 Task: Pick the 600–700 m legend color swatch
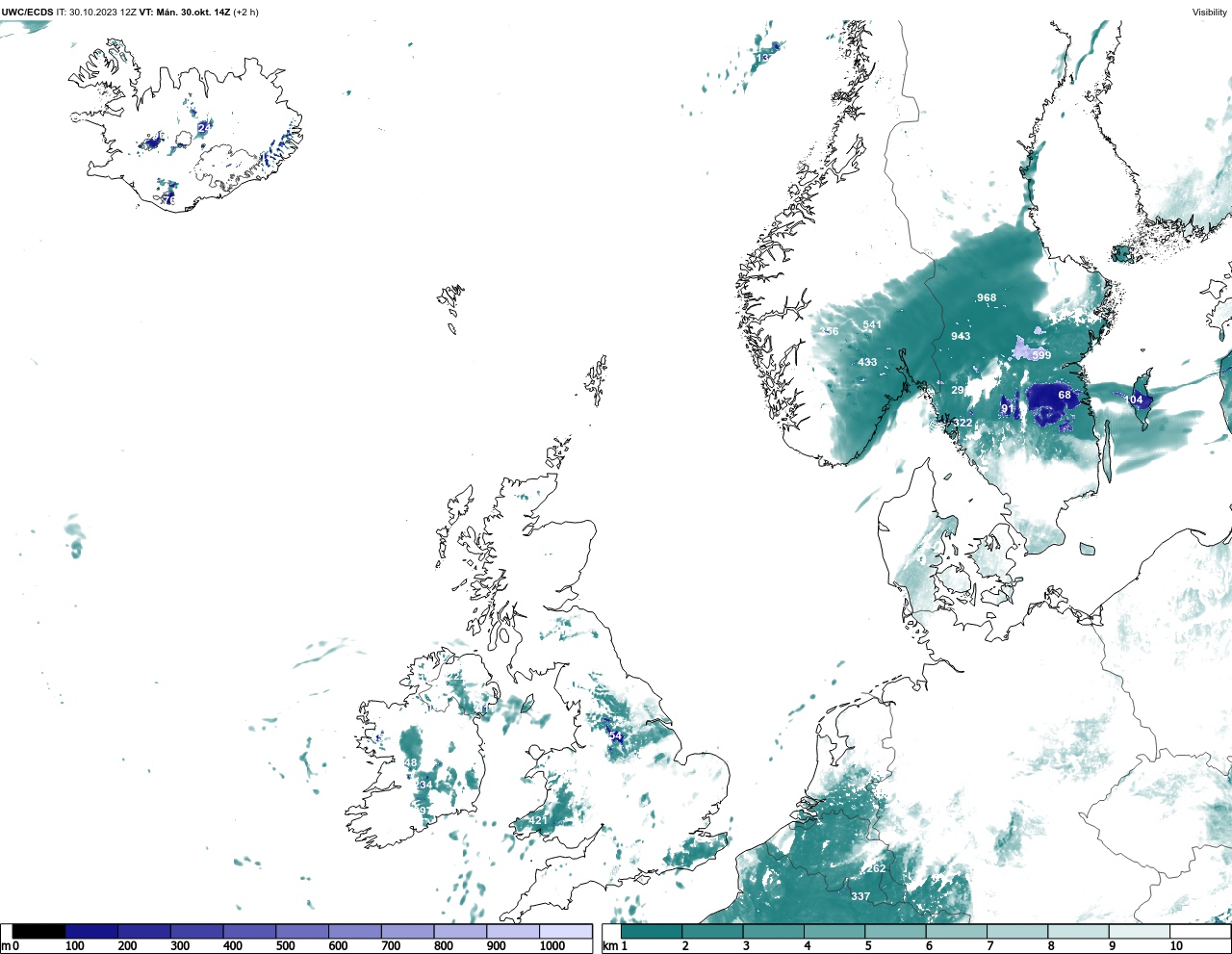pyautogui.click(x=354, y=931)
